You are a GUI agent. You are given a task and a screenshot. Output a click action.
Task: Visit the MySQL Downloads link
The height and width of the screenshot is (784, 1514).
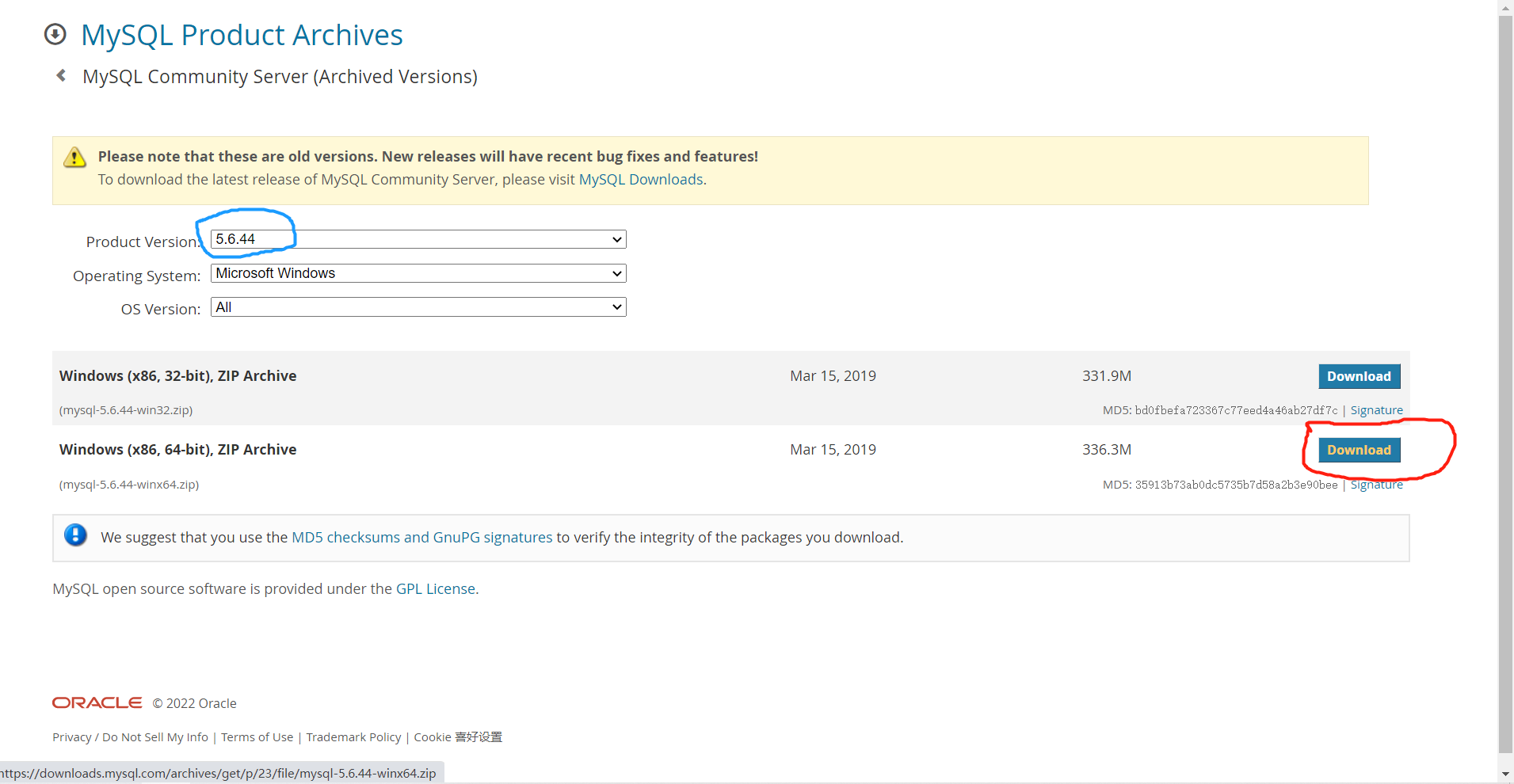[x=641, y=180]
